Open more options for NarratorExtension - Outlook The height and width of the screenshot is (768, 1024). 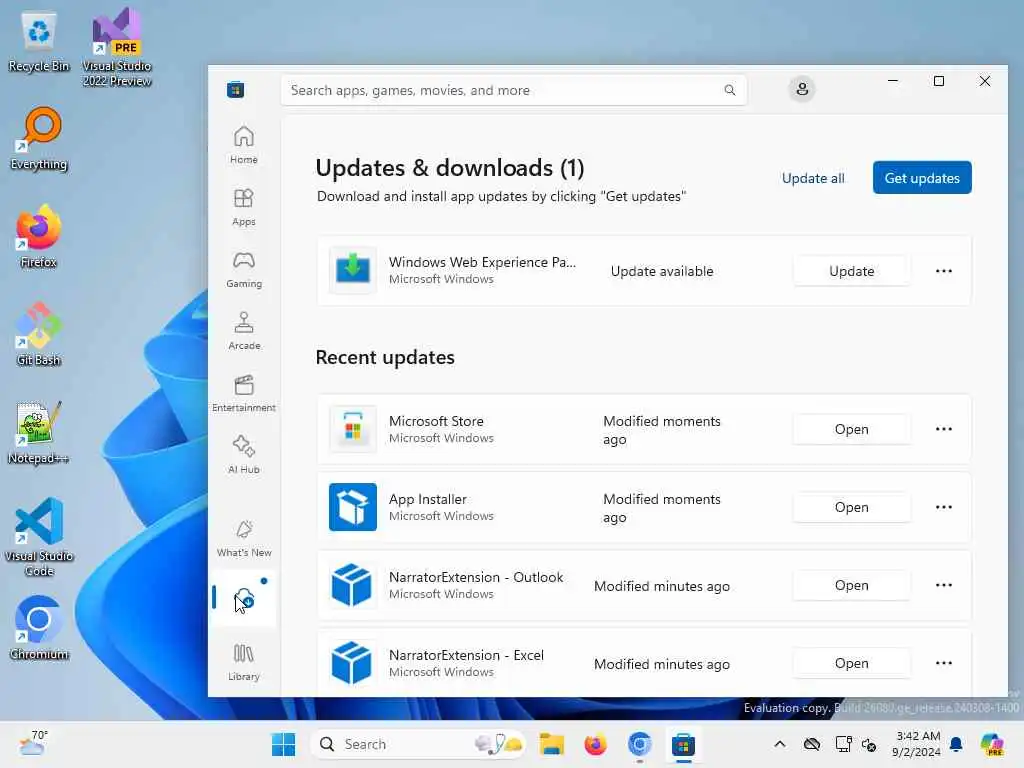coord(944,585)
